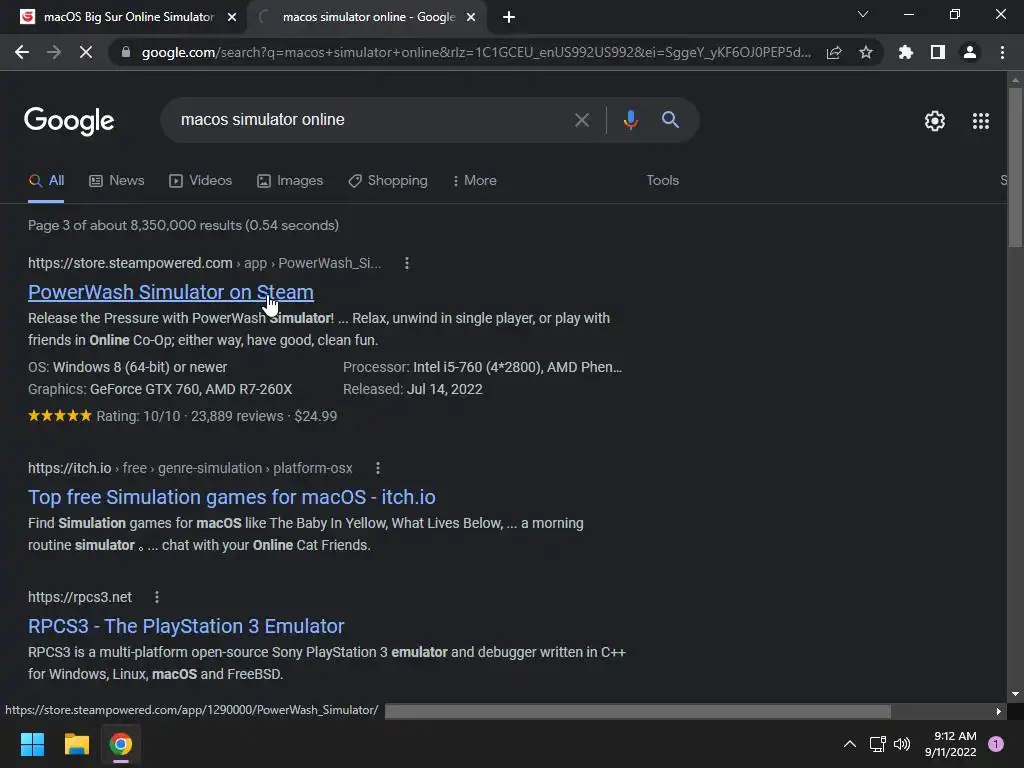Click the site lock icon in address bar
The image size is (1024, 768).
point(126,52)
